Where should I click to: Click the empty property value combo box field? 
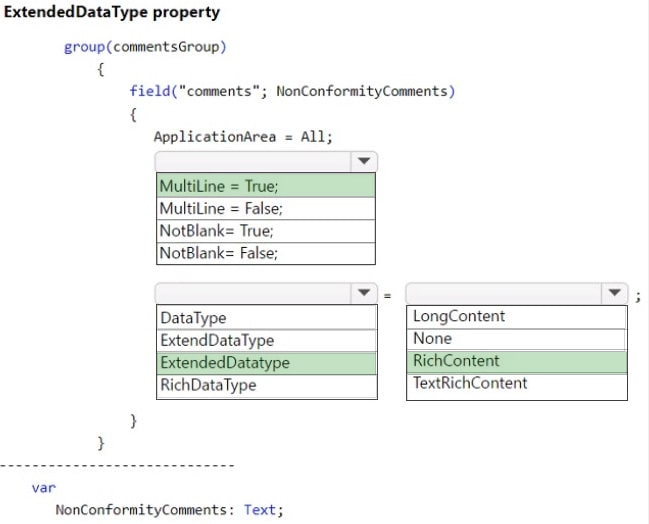[x=503, y=293]
